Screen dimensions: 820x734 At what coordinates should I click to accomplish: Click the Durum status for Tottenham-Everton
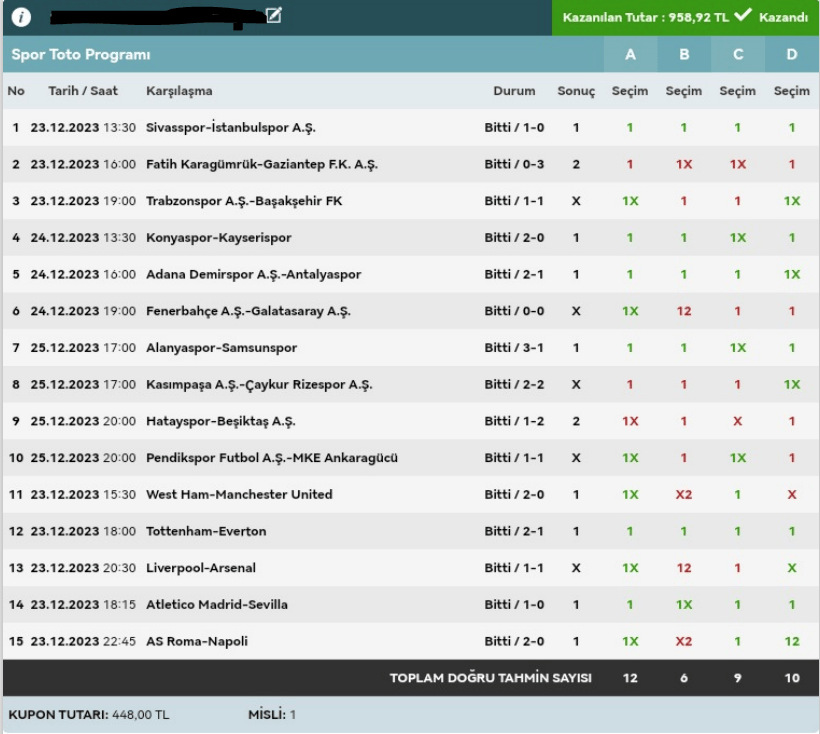tap(514, 531)
